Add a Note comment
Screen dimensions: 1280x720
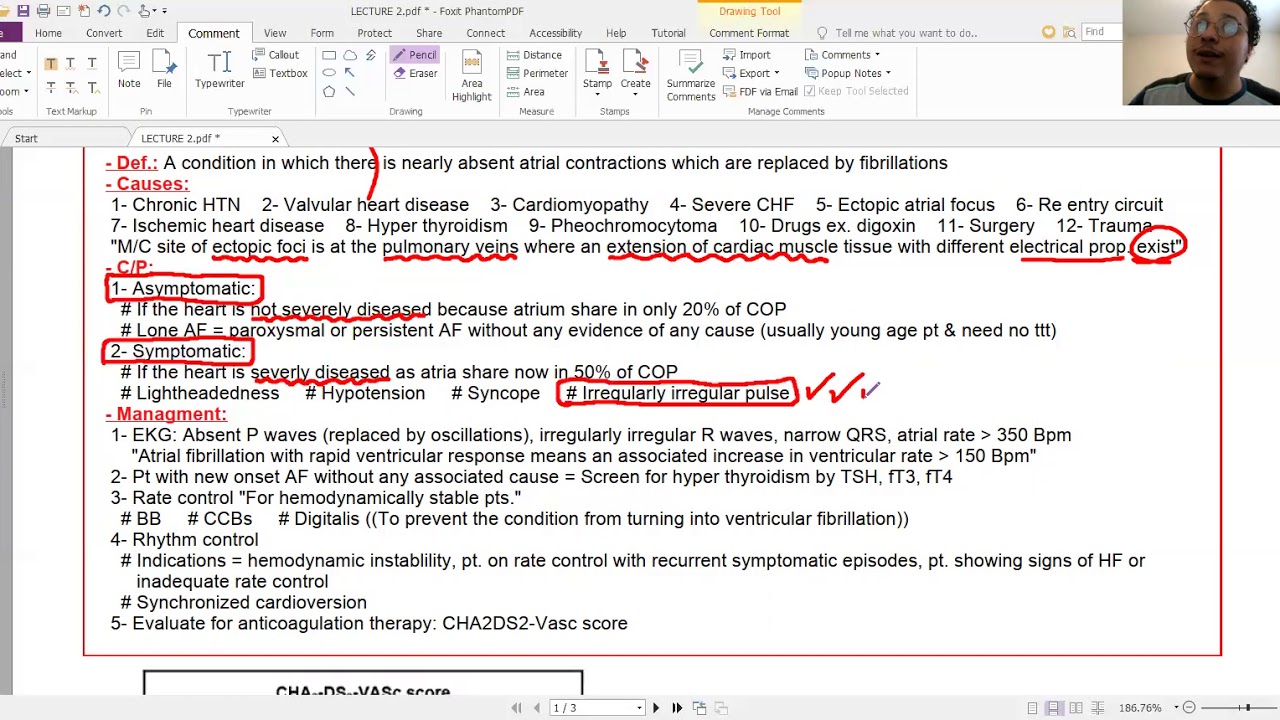pos(129,70)
